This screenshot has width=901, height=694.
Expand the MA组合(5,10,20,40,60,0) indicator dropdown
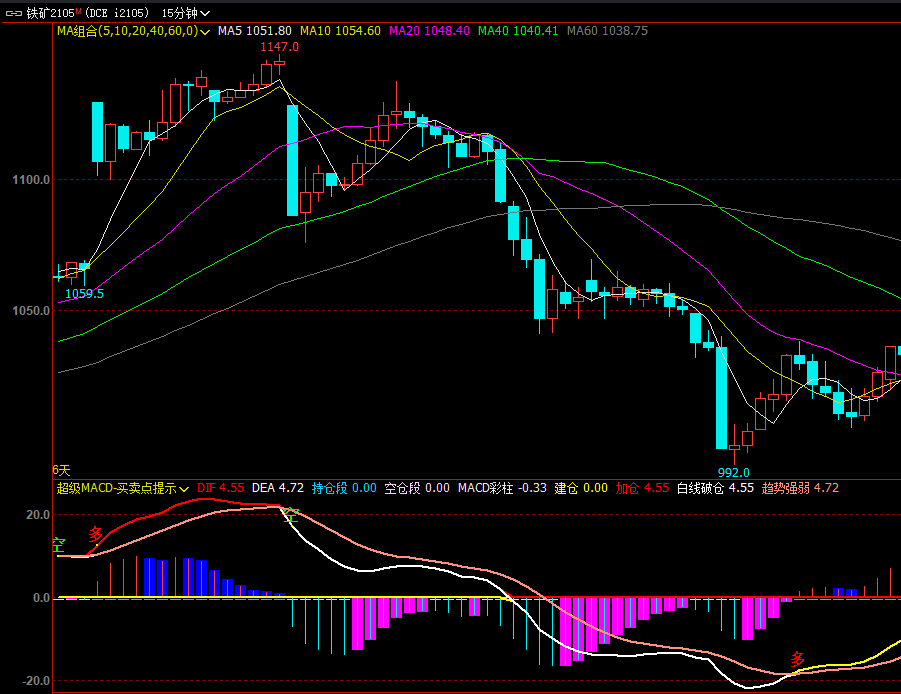133,31
